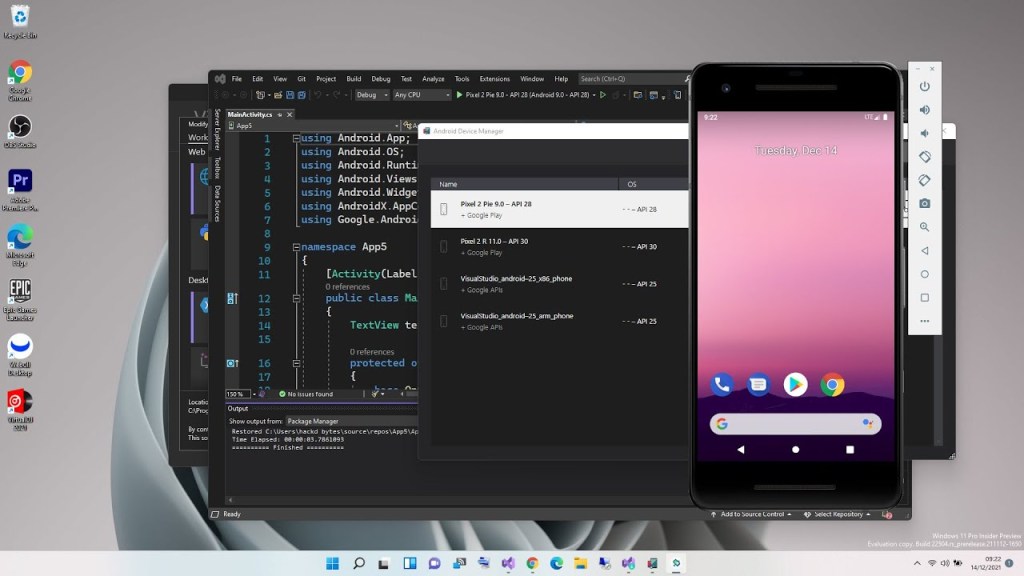1024x576 pixels.
Task: Raise the emulator volume
Action: tap(924, 110)
